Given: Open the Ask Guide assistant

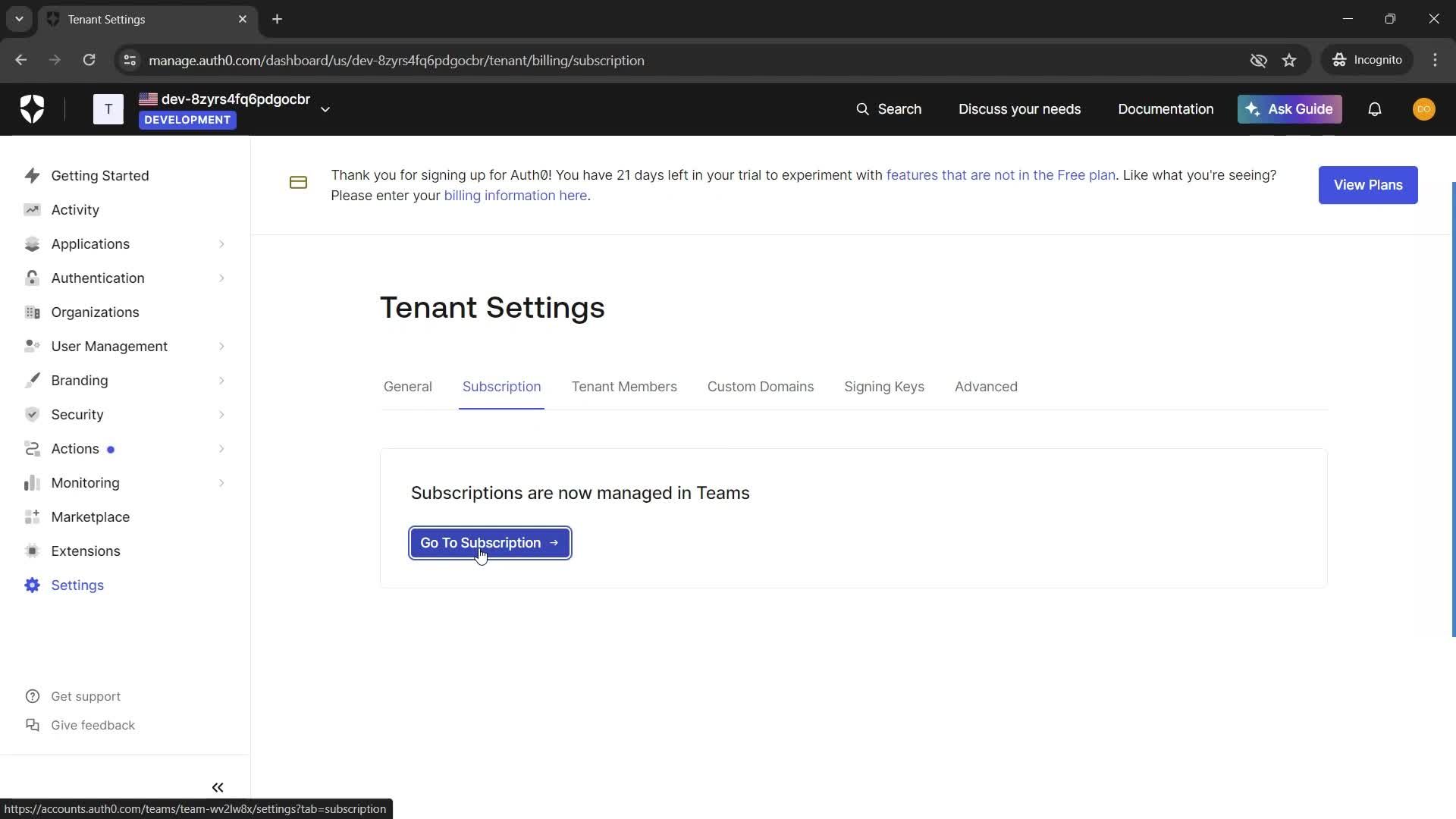Looking at the screenshot, I should tap(1289, 109).
